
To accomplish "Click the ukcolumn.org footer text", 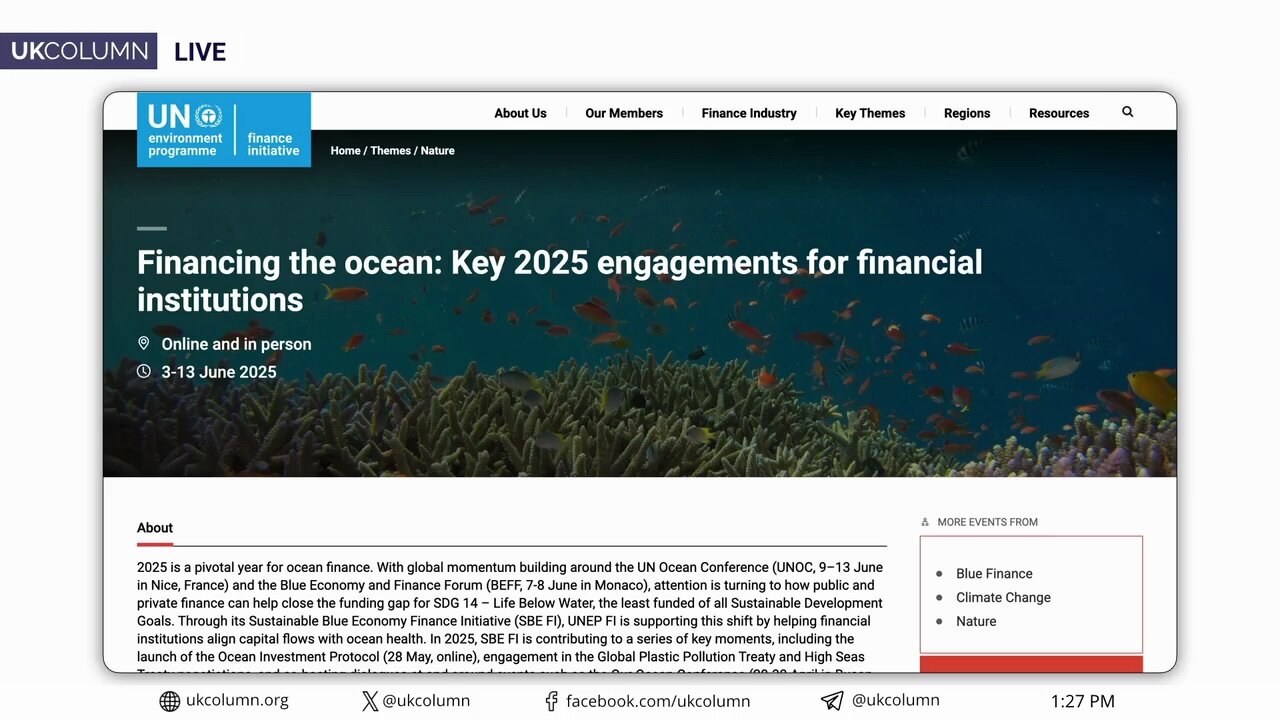I will [x=237, y=700].
